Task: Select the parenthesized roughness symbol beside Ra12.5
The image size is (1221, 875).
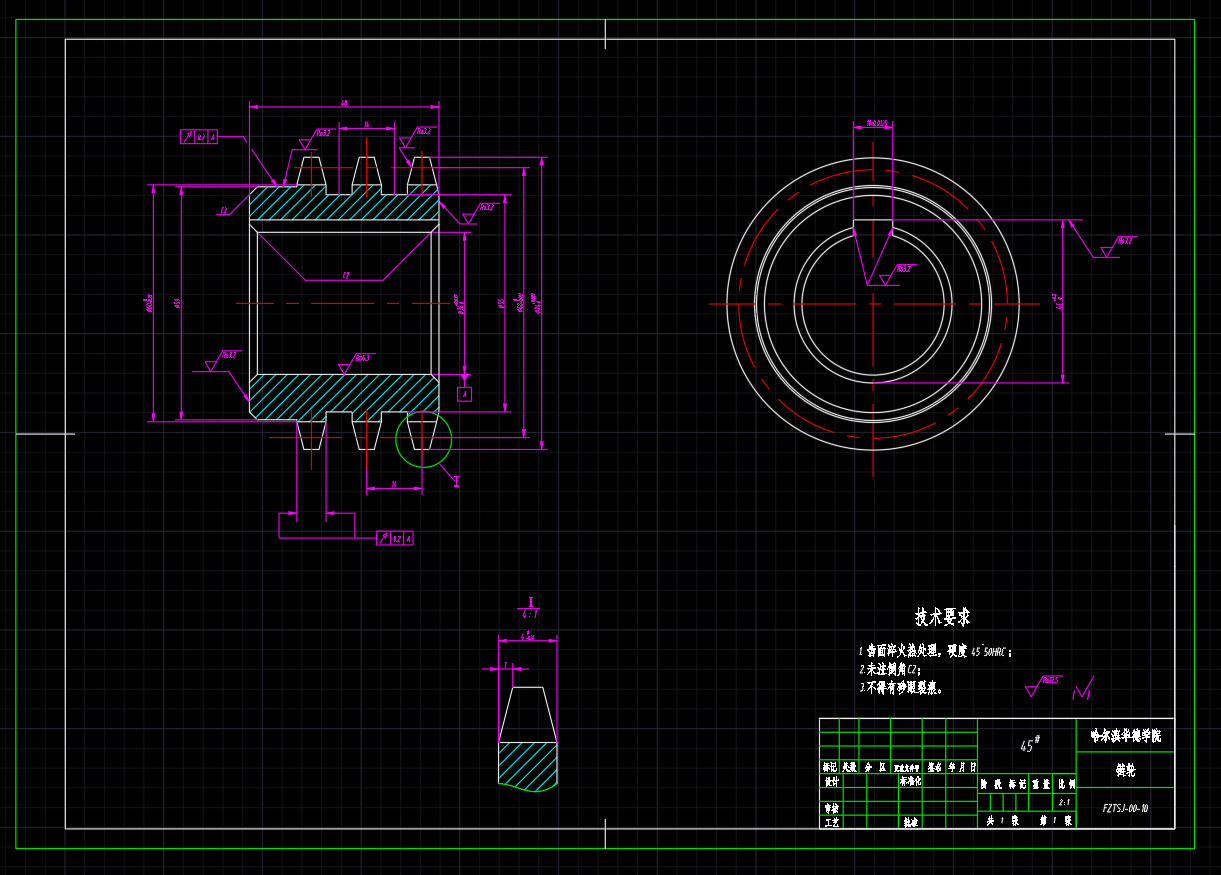Action: 1082,688
